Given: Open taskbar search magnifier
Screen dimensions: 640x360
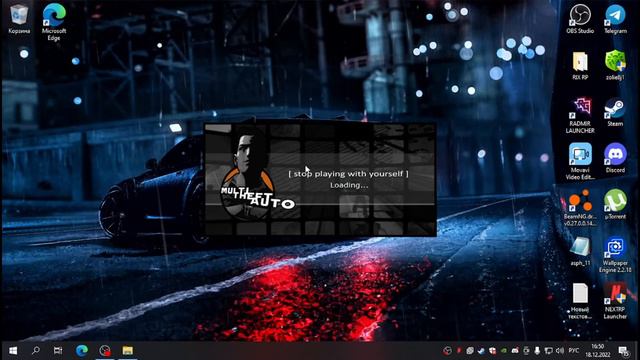Looking at the screenshot, I should [36, 351].
